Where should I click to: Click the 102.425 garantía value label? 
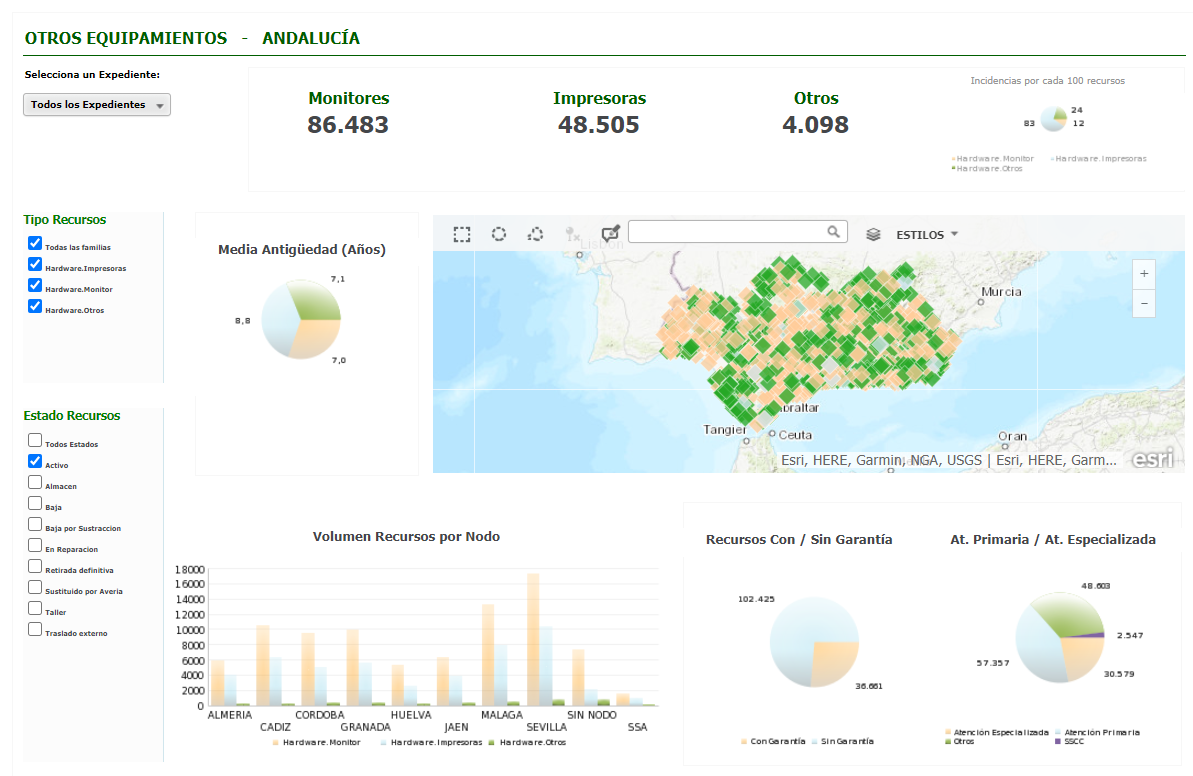tap(756, 599)
